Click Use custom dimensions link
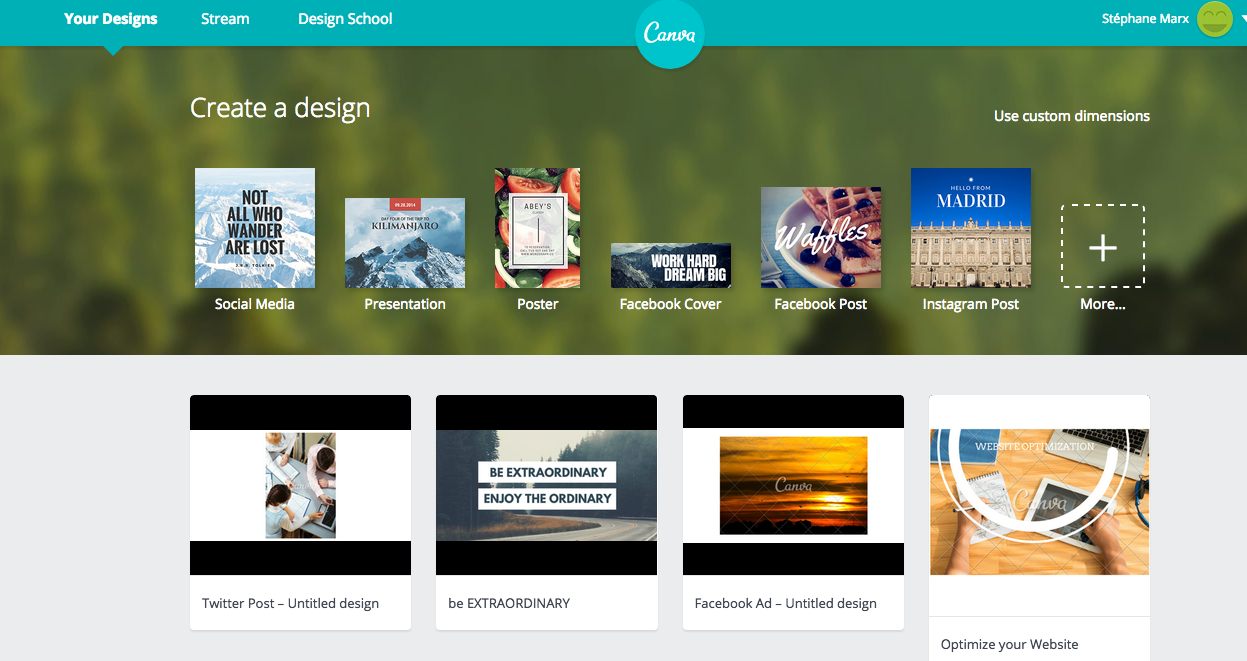Image resolution: width=1247 pixels, height=661 pixels. [x=1071, y=116]
